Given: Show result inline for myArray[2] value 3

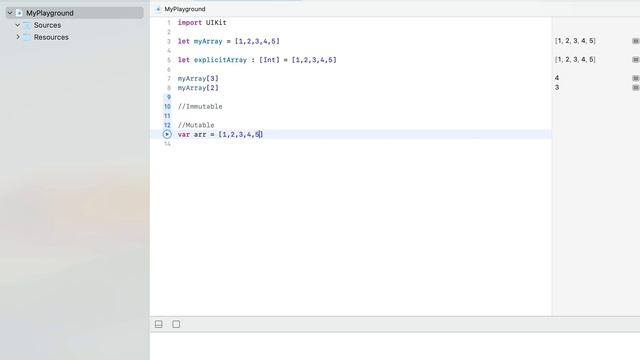Looking at the screenshot, I should tap(636, 88).
